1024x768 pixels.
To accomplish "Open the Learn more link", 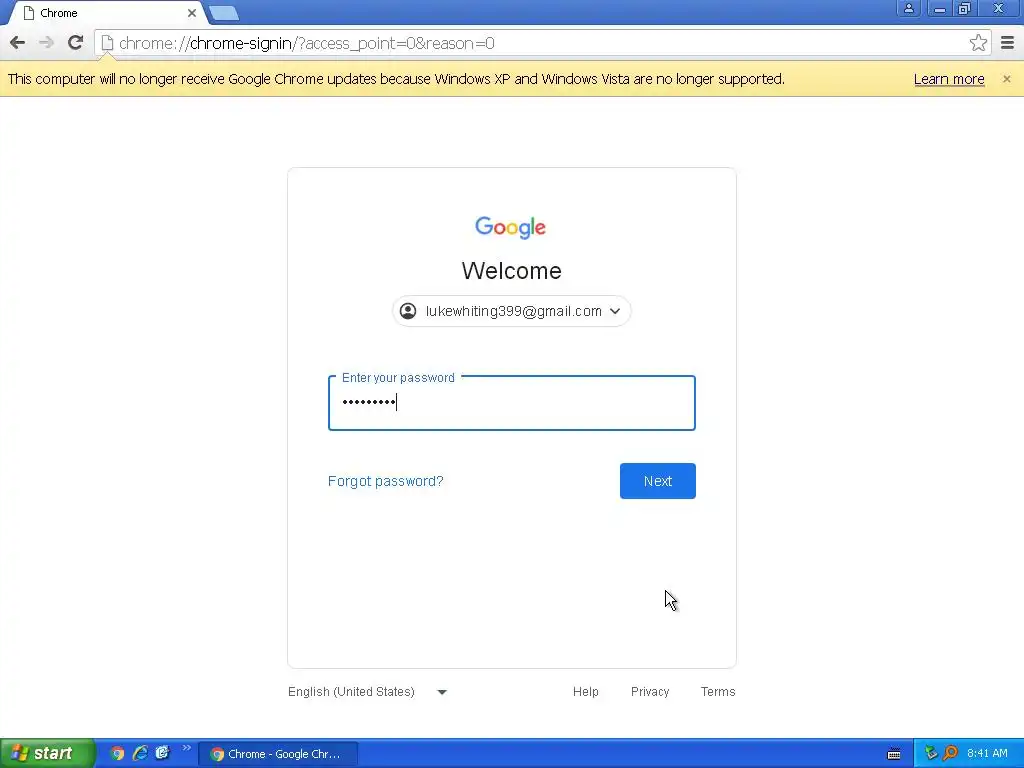I will (949, 79).
